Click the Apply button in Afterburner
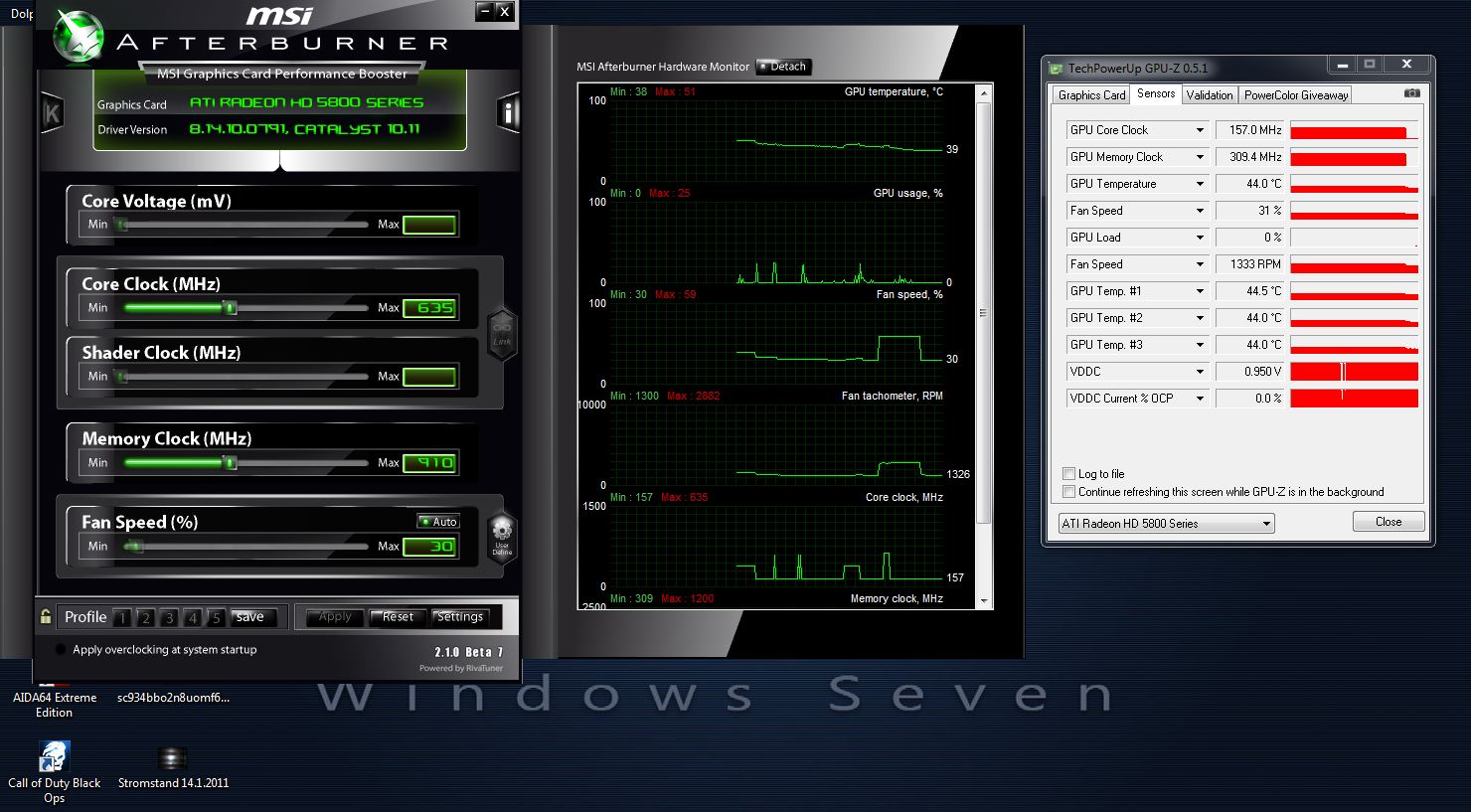 [335, 617]
